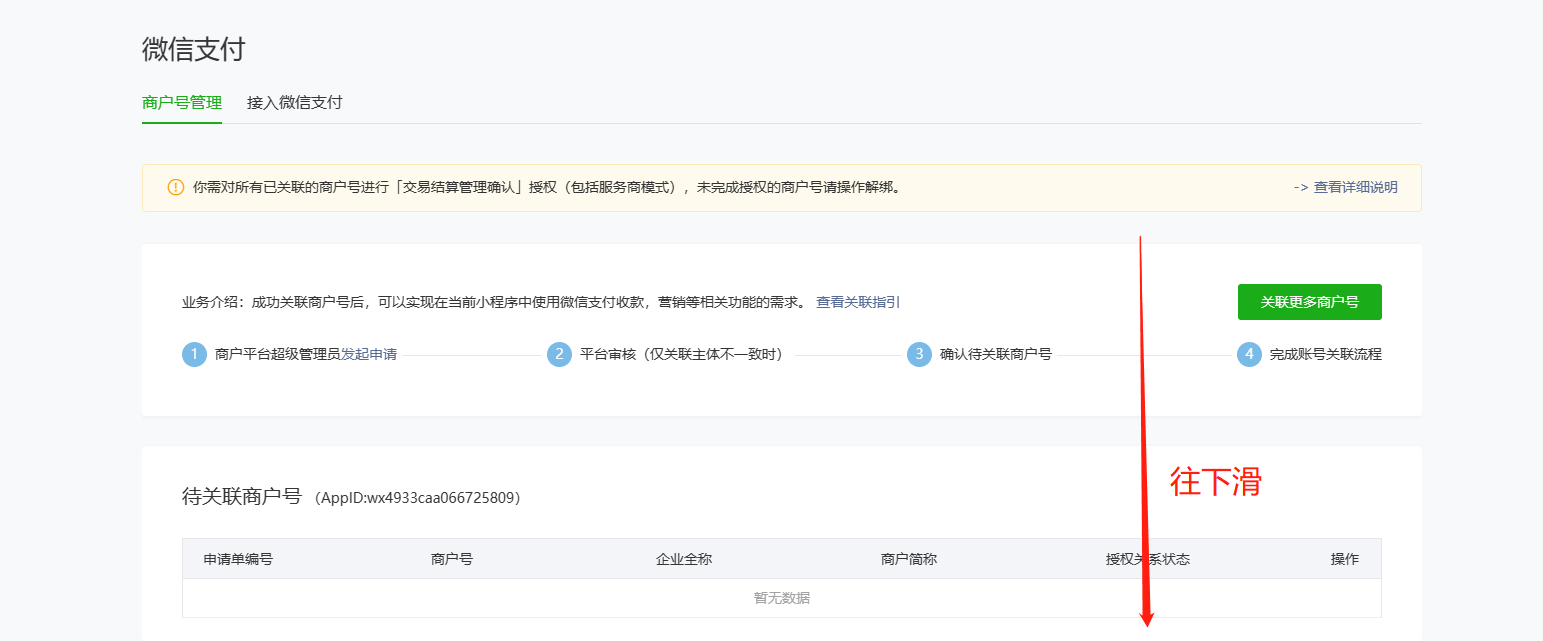Click the 授权关系状态 column header
Screen dimensions: 1543x641
tap(1148, 559)
